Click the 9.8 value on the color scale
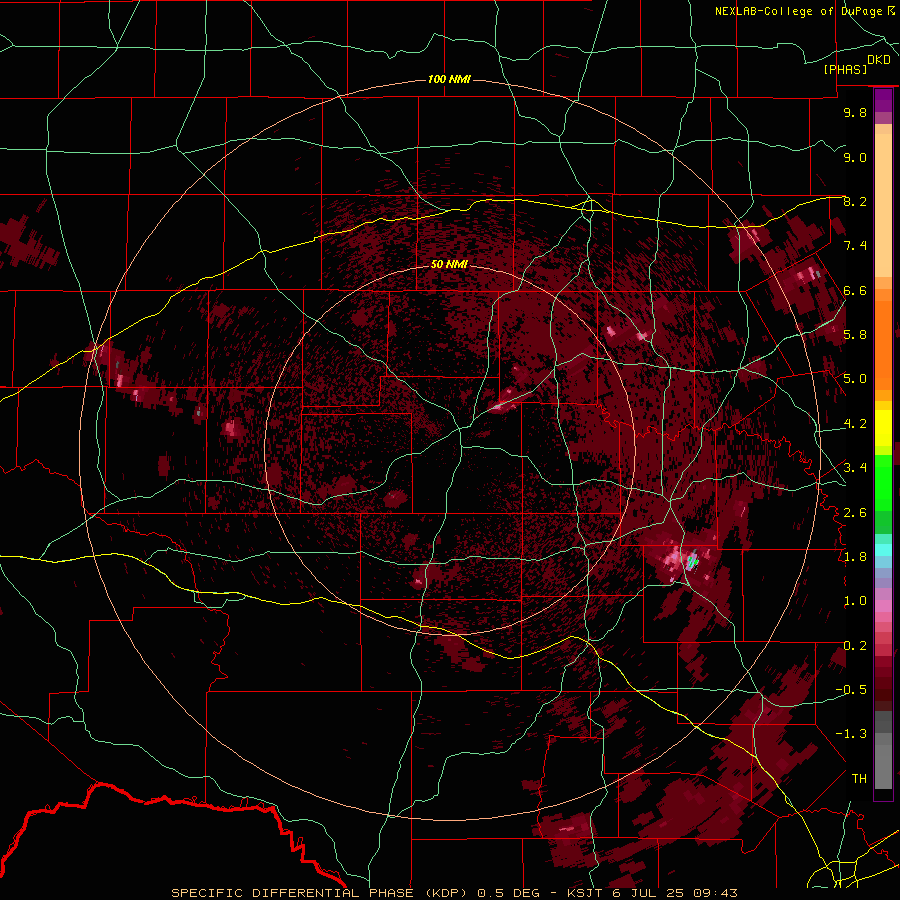 pyautogui.click(x=855, y=113)
